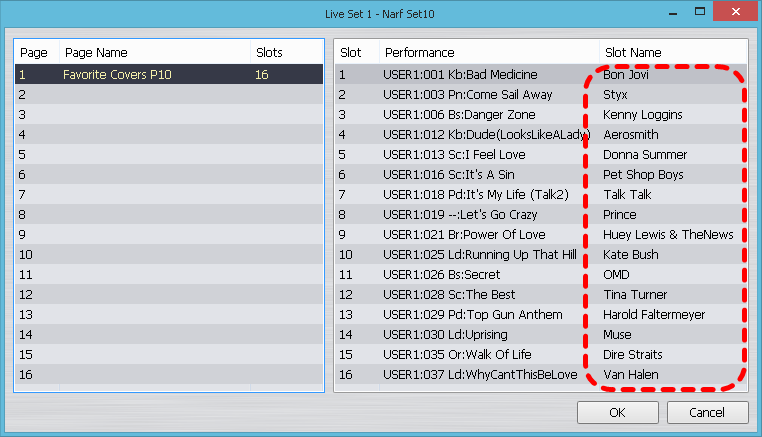The height and width of the screenshot is (437, 762).
Task: Click the Kate Bush slot name
Action: pyautogui.click(x=631, y=254)
